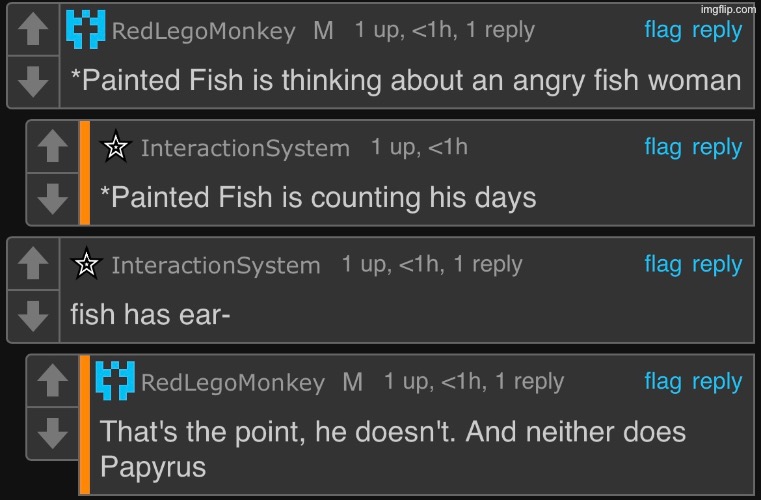The height and width of the screenshot is (500, 761).
Task: Downvote the angry fish woman comment
Action: coord(33,81)
